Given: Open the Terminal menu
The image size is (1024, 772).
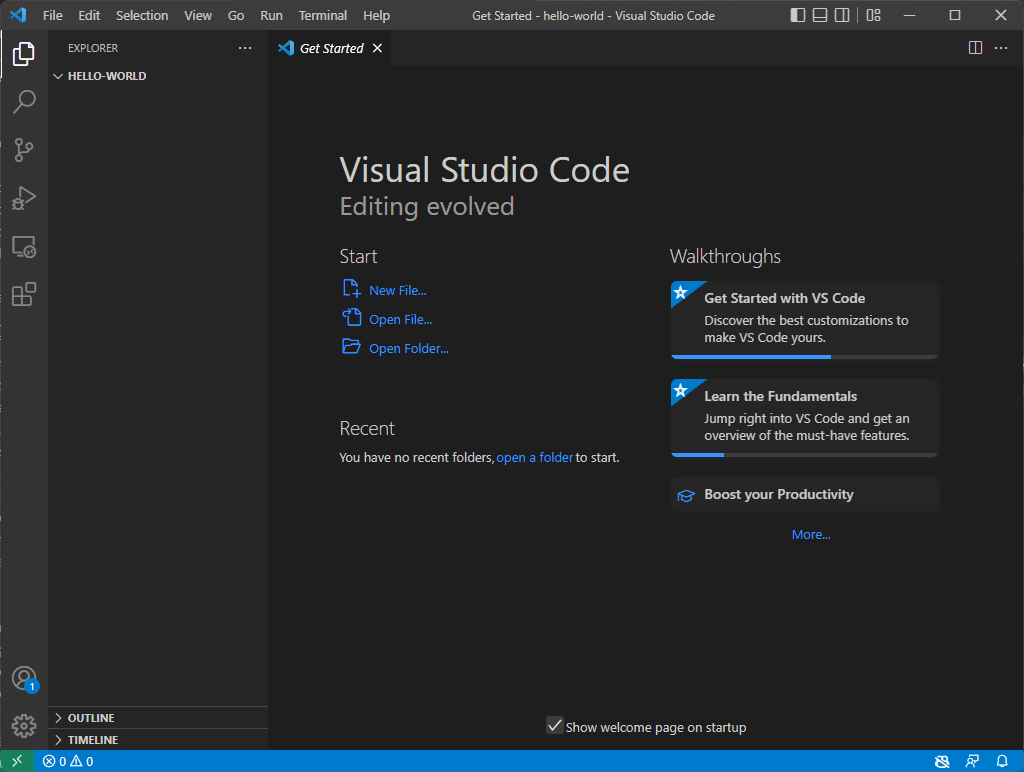Looking at the screenshot, I should coord(323,15).
